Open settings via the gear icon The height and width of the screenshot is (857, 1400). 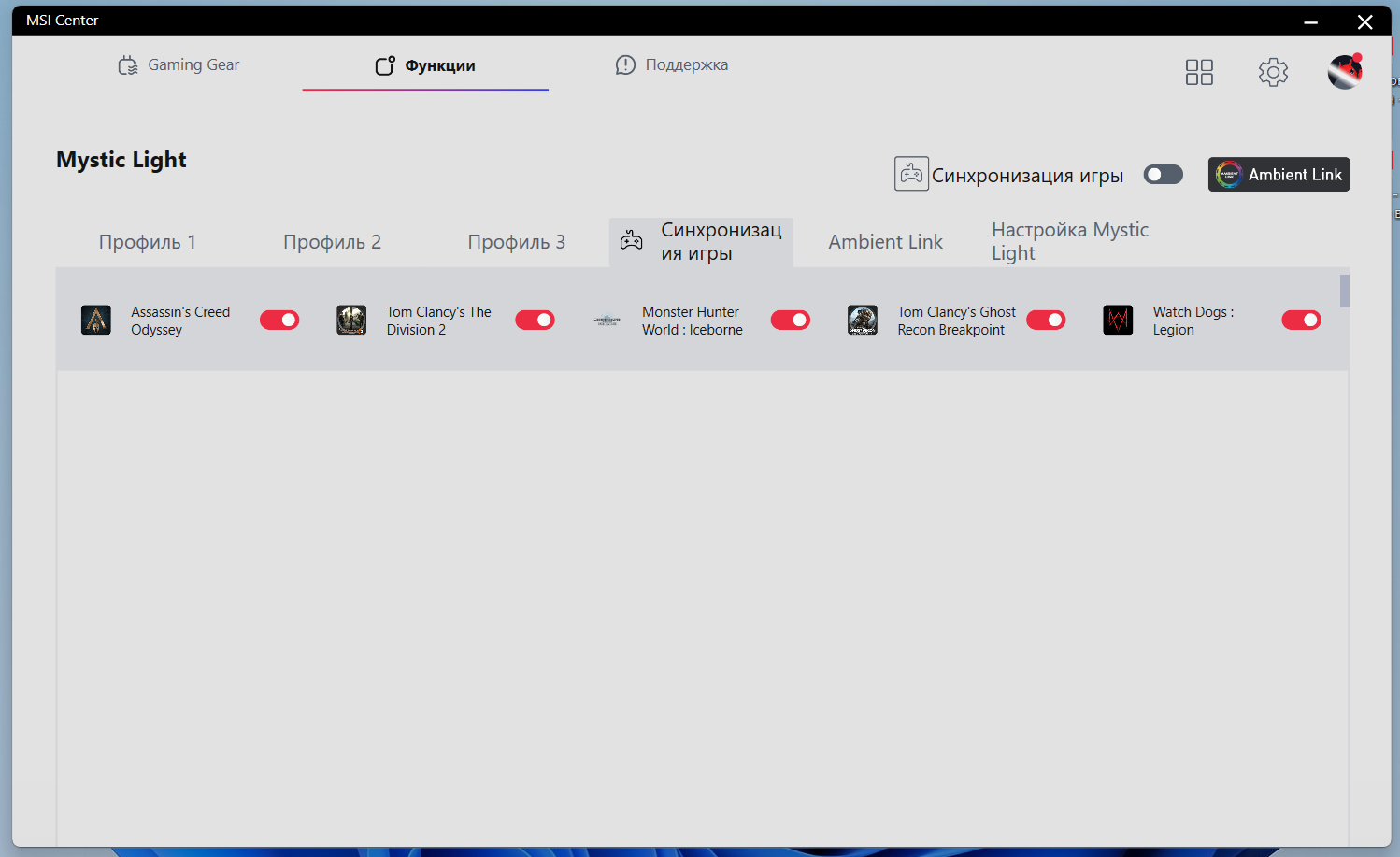pos(1273,72)
